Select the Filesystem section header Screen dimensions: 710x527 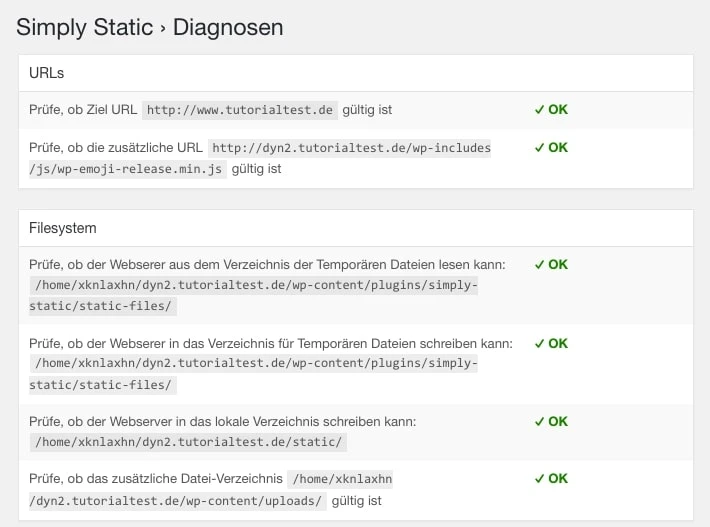tap(63, 228)
